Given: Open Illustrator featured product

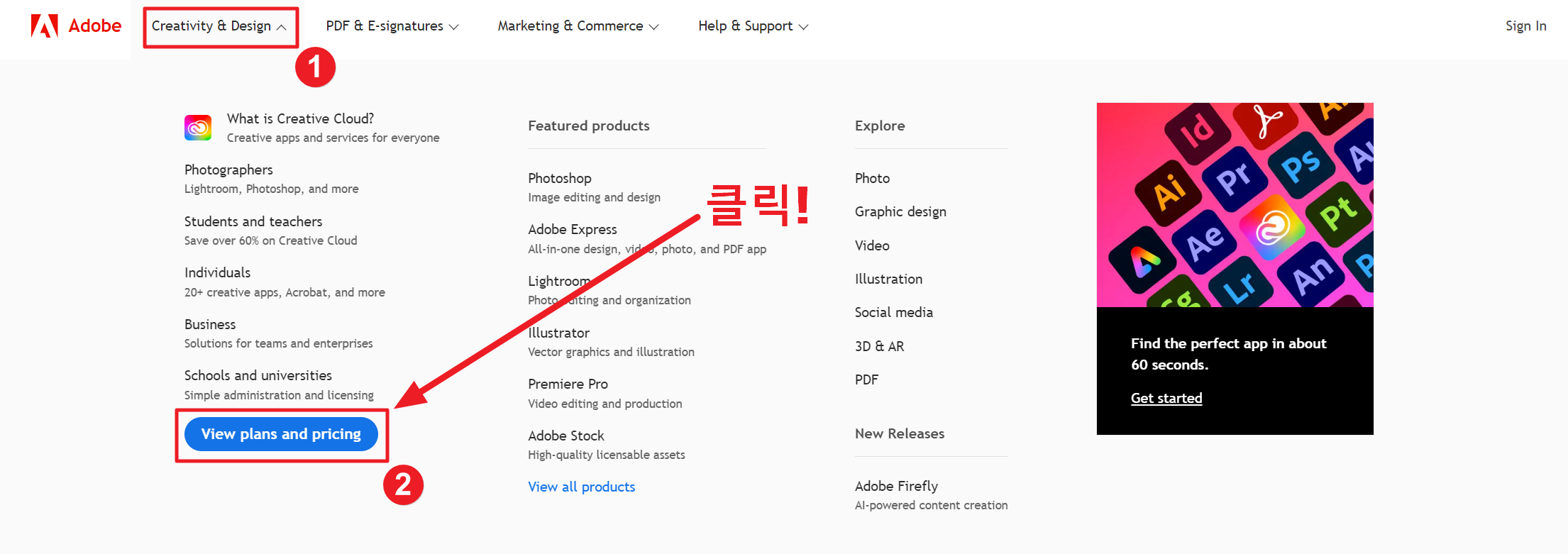Looking at the screenshot, I should coord(611,342).
